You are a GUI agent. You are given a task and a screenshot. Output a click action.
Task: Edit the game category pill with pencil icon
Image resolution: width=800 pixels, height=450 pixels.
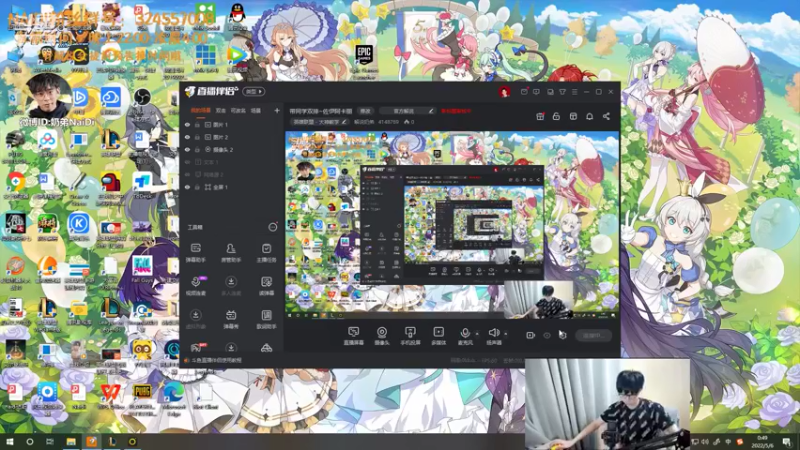point(320,122)
